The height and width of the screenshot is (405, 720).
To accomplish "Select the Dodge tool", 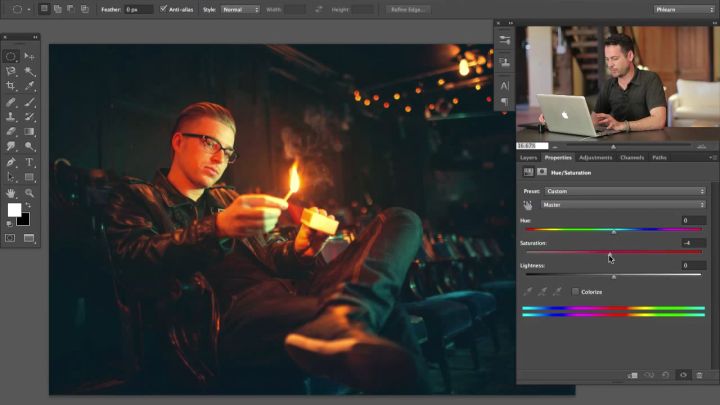I will [29, 146].
